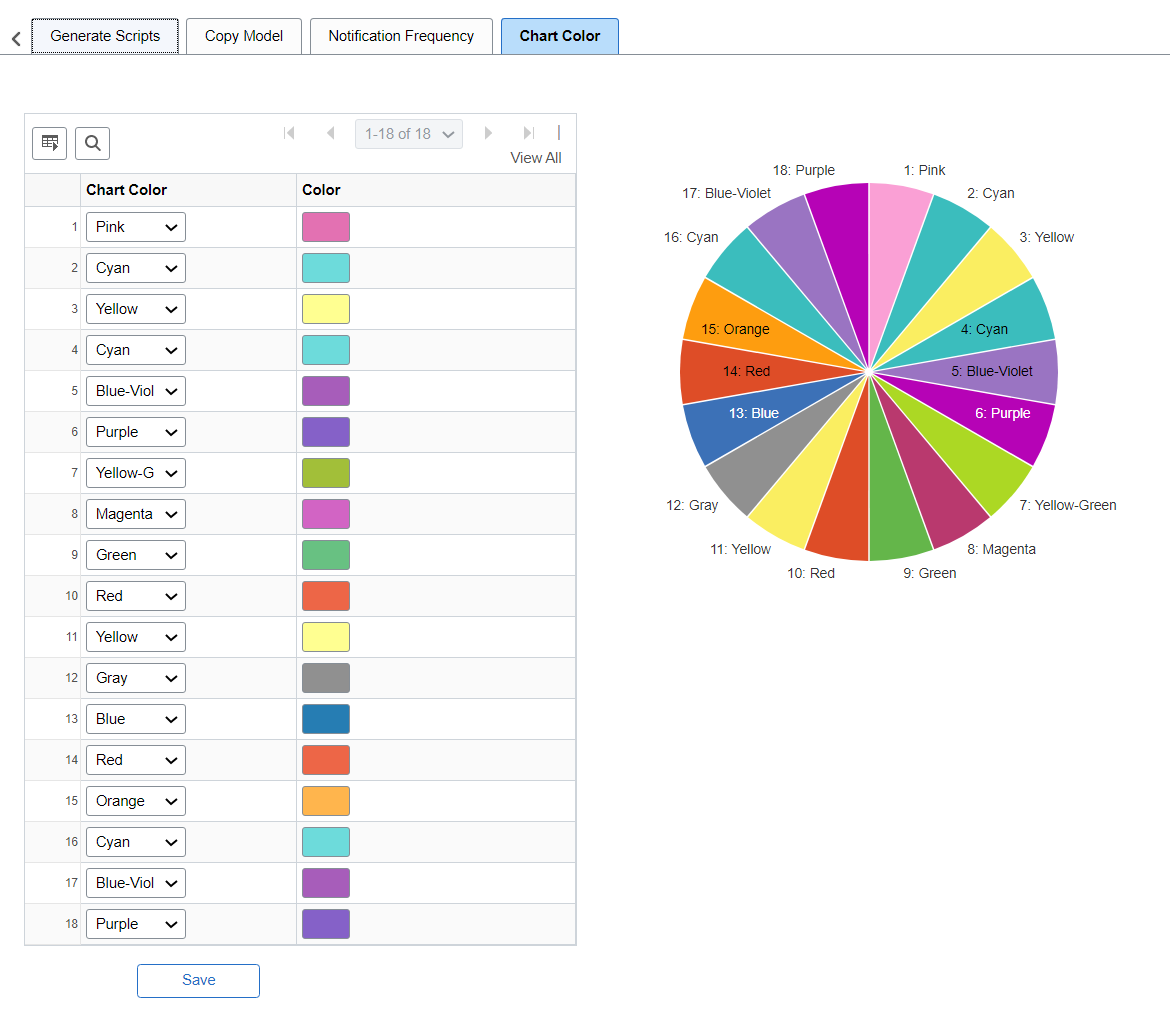Open the Yellow-G dropdown in row 7
The width and height of the screenshot is (1170, 1014).
click(136, 473)
